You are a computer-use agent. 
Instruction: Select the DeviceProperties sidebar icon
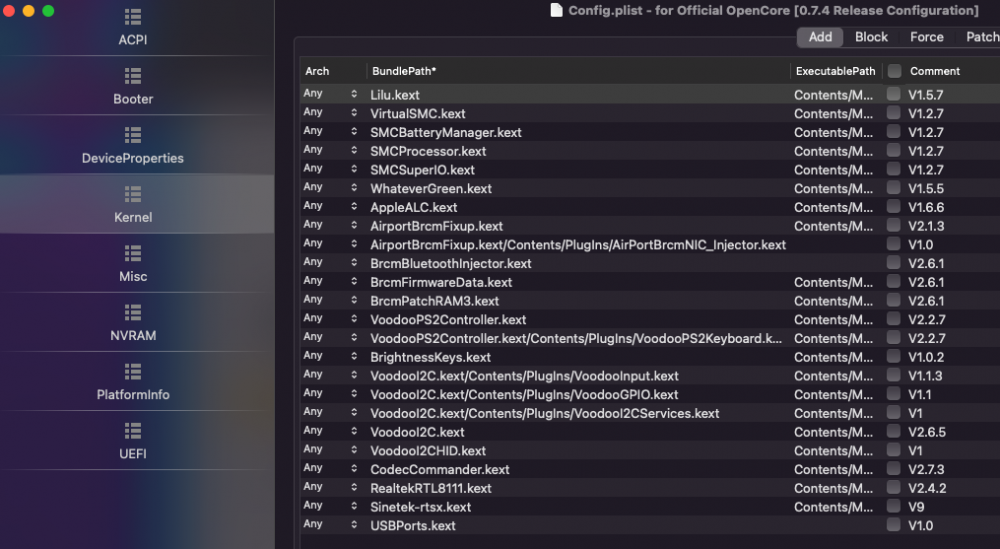[133, 136]
